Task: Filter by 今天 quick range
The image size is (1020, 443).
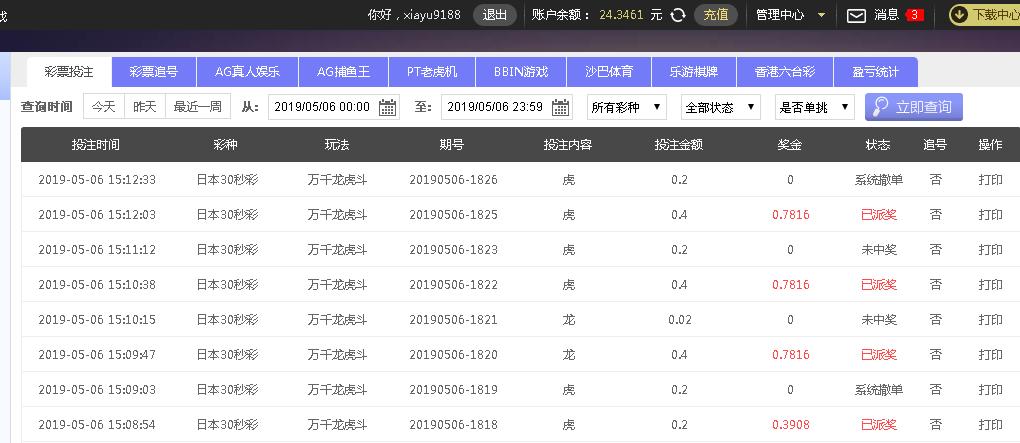Action: (104, 107)
